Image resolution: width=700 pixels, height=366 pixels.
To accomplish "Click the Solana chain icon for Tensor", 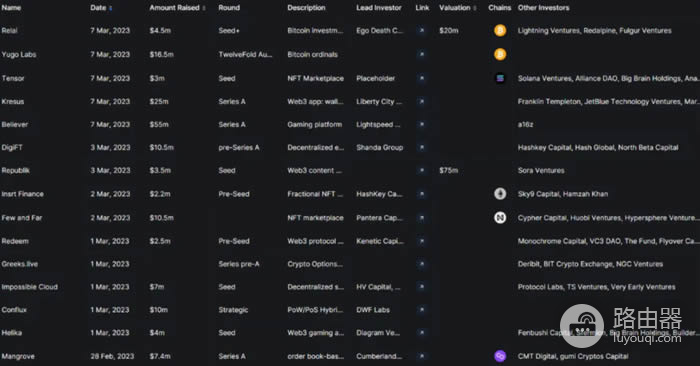I will pos(500,78).
